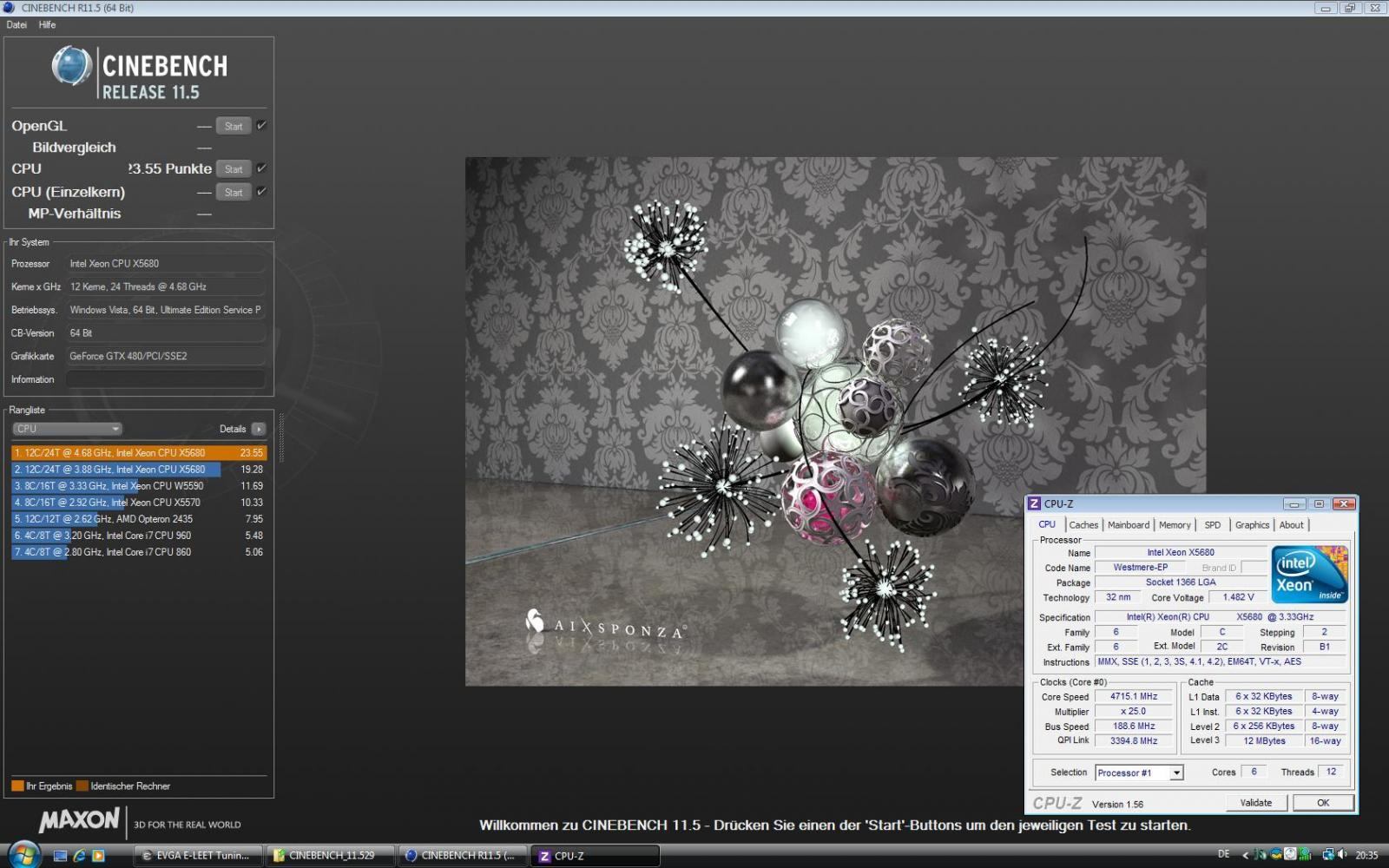This screenshot has height=868, width=1389.
Task: Select ranking entry Core i7 CPU 960
Action: click(x=139, y=535)
